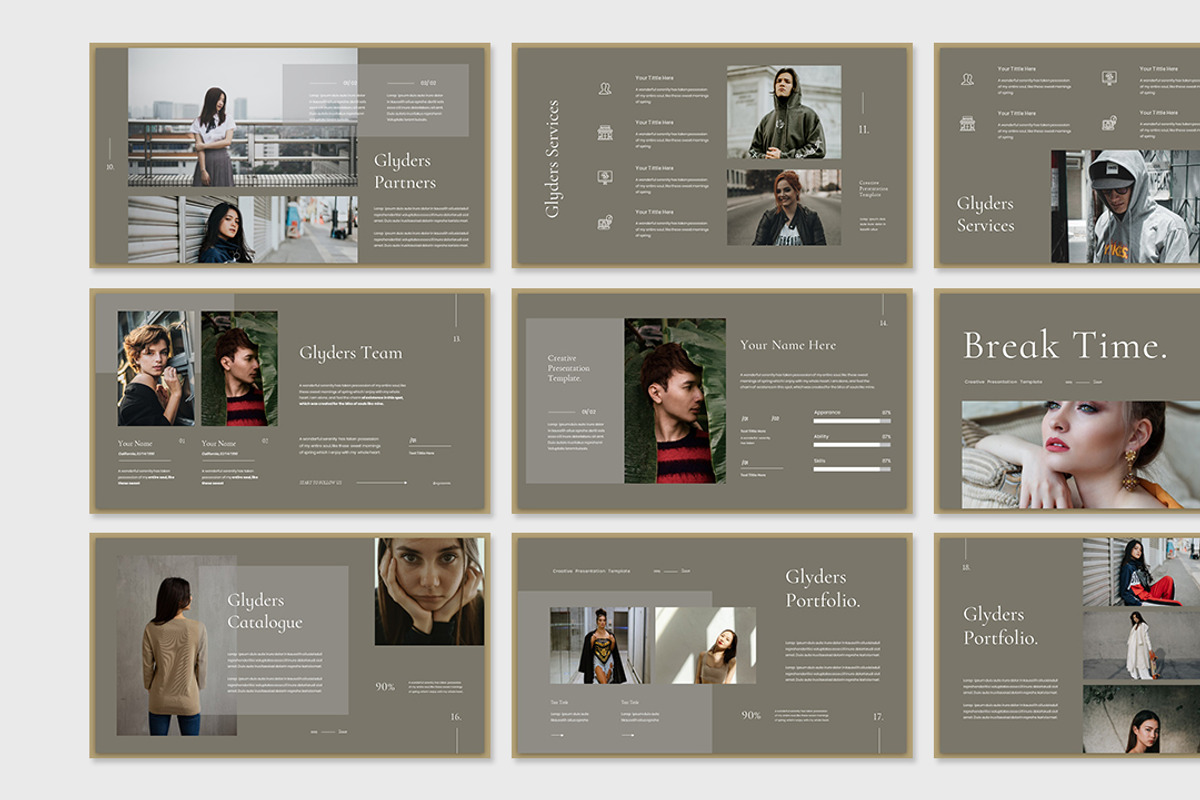This screenshot has height=800, width=1200.
Task: Select the man-with-leaves photo on the Glyders Team slide
Action: point(239,368)
